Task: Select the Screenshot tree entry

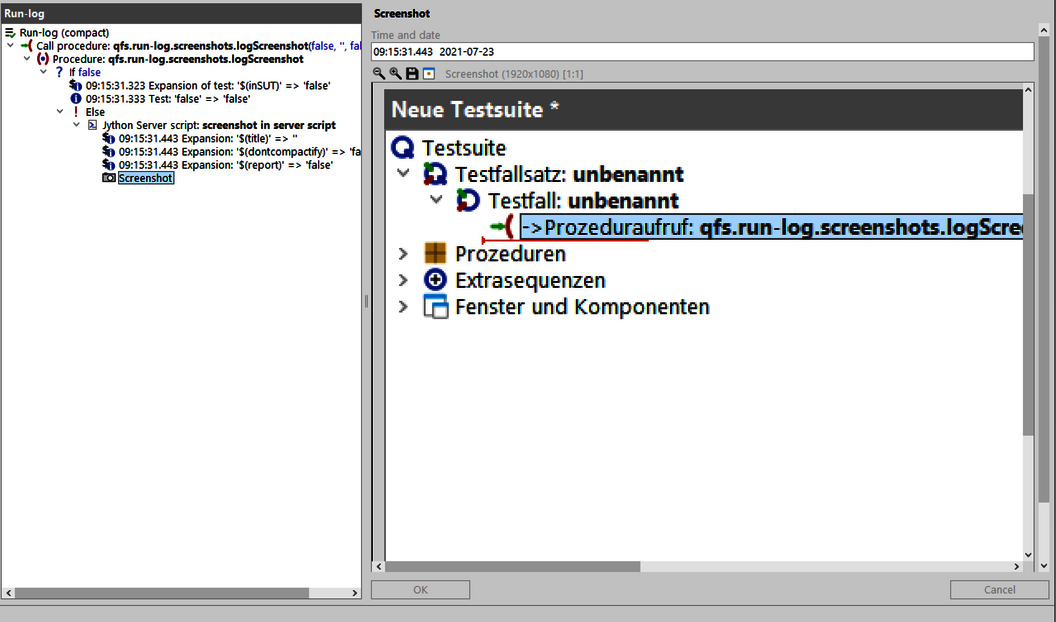Action: coord(146,178)
